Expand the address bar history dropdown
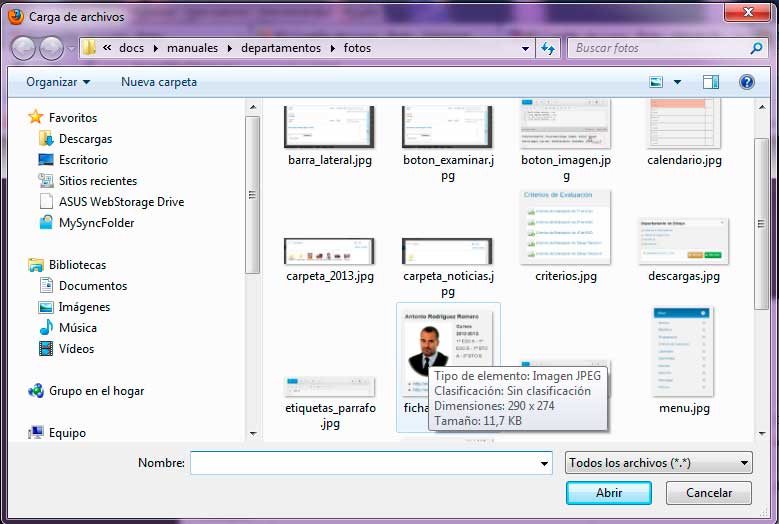 [x=526, y=48]
